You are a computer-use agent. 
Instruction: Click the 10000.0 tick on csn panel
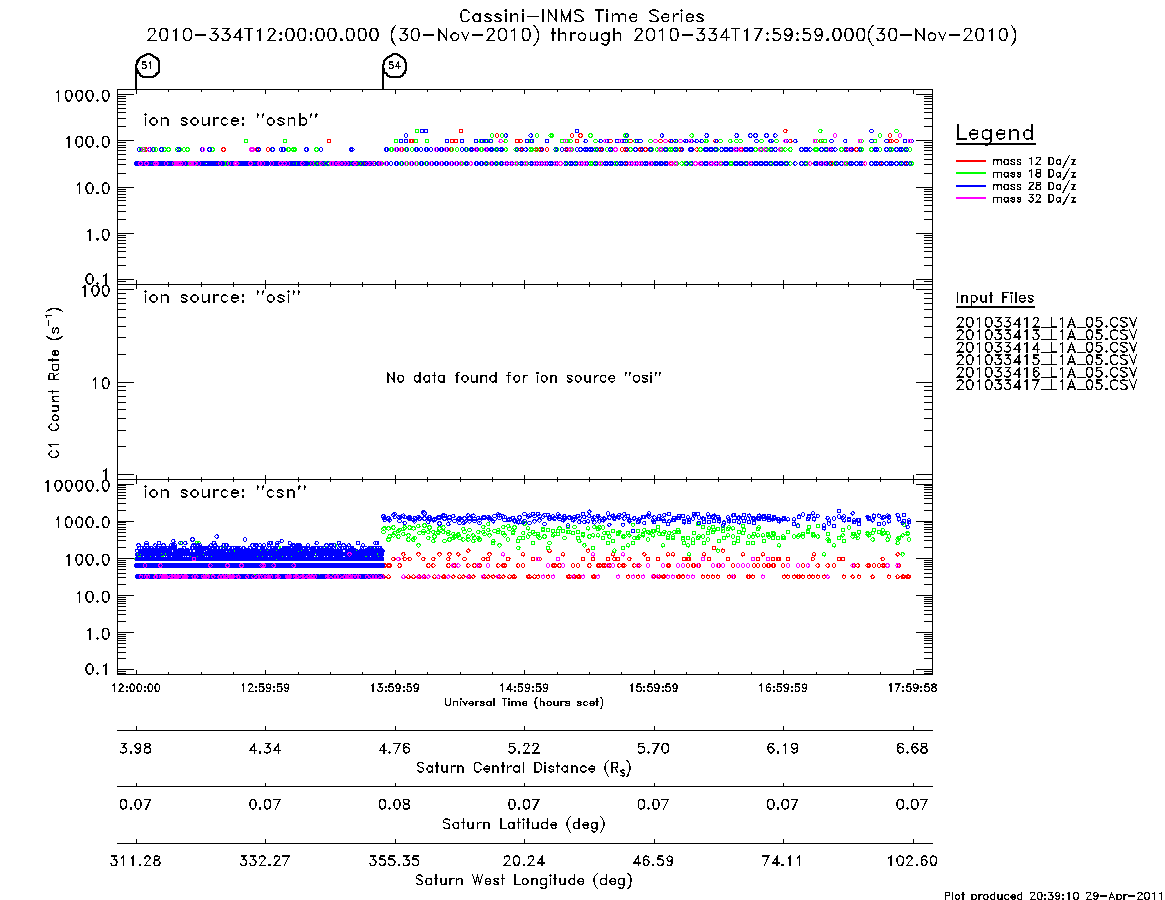(x=78, y=486)
